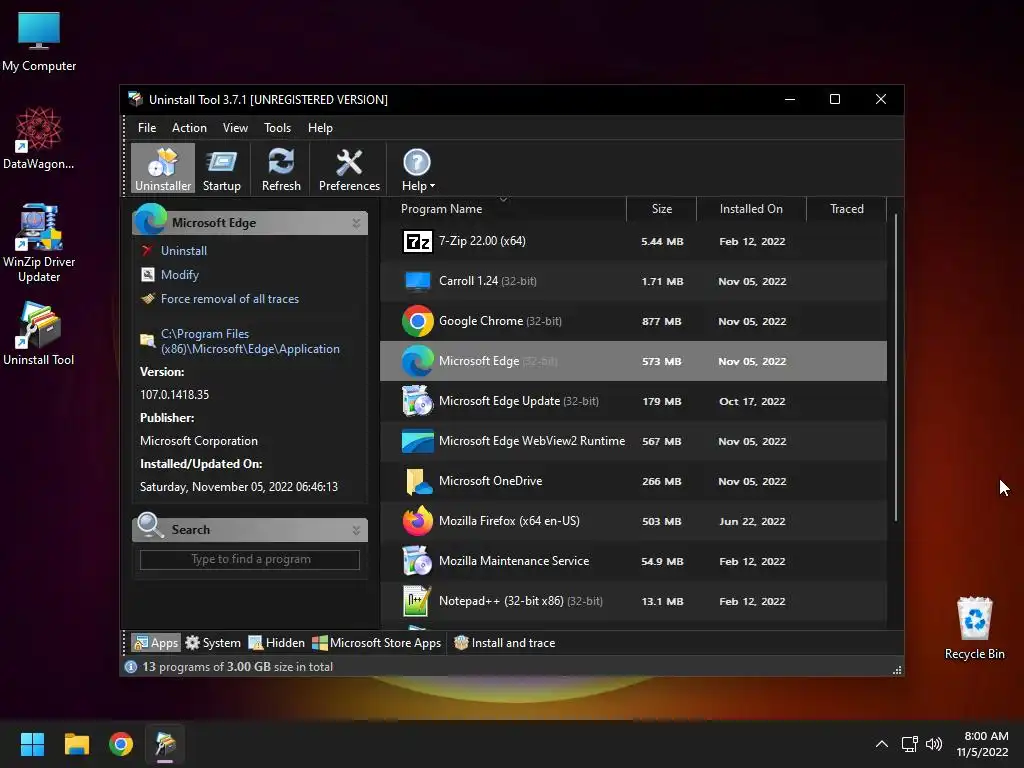Open the Uninstaller toolbar section

tap(163, 169)
